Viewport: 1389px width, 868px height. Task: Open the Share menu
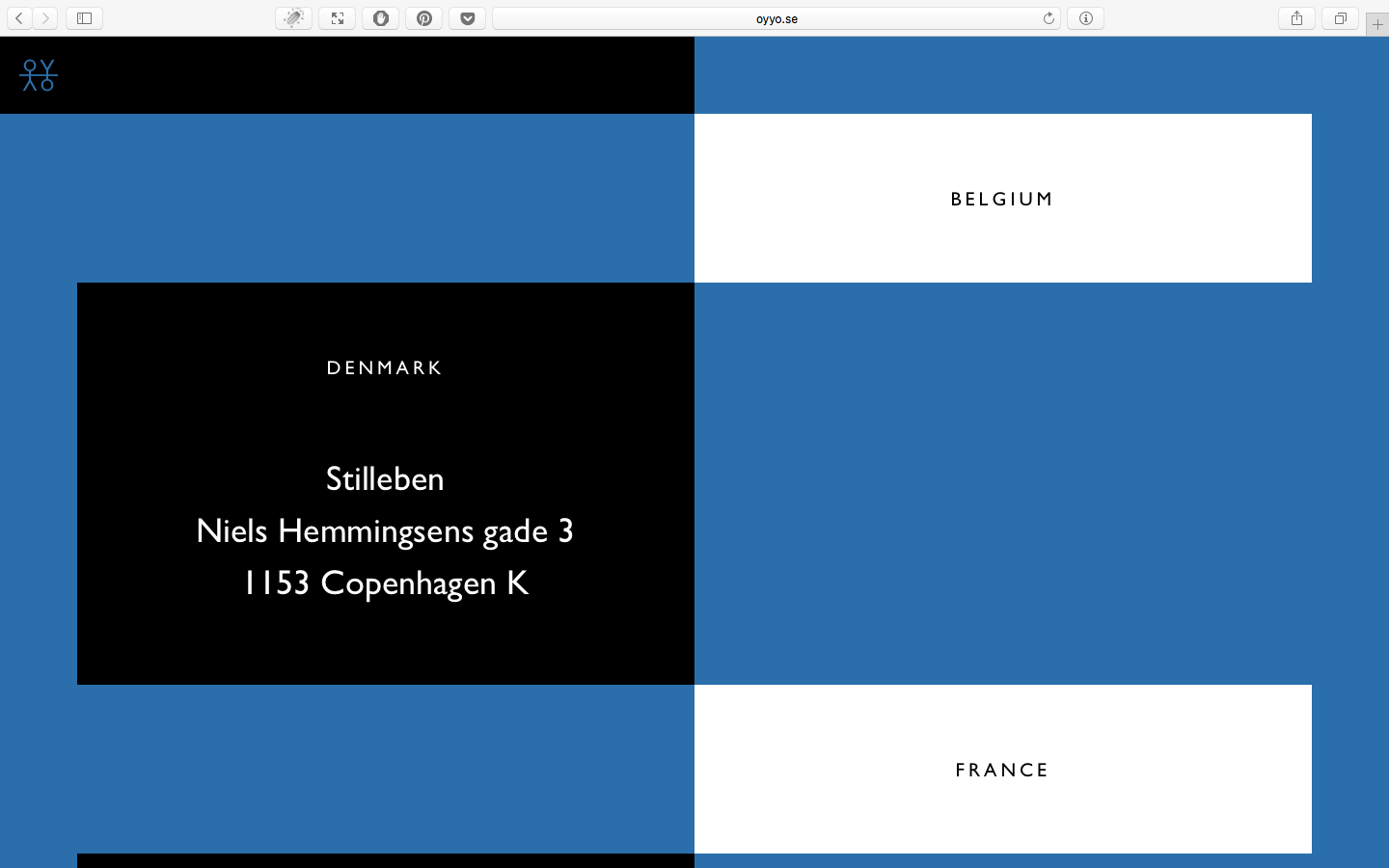coord(1297,18)
